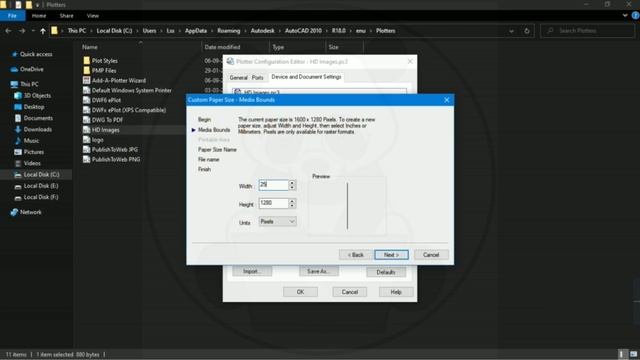Close the Plotter Configuration Editor window

click(410, 62)
